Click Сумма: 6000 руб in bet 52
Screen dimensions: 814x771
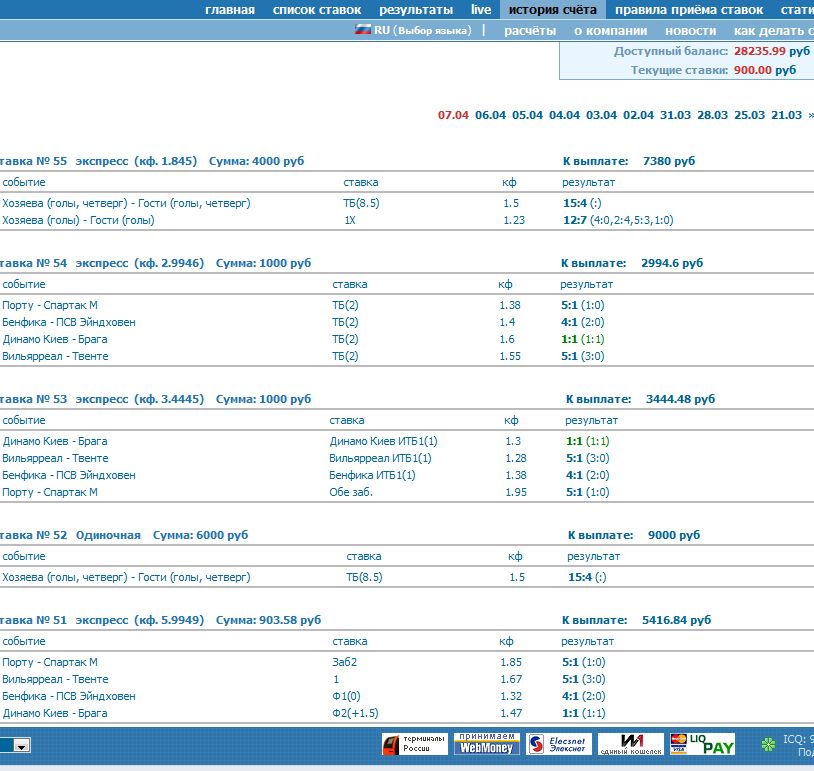tap(200, 535)
